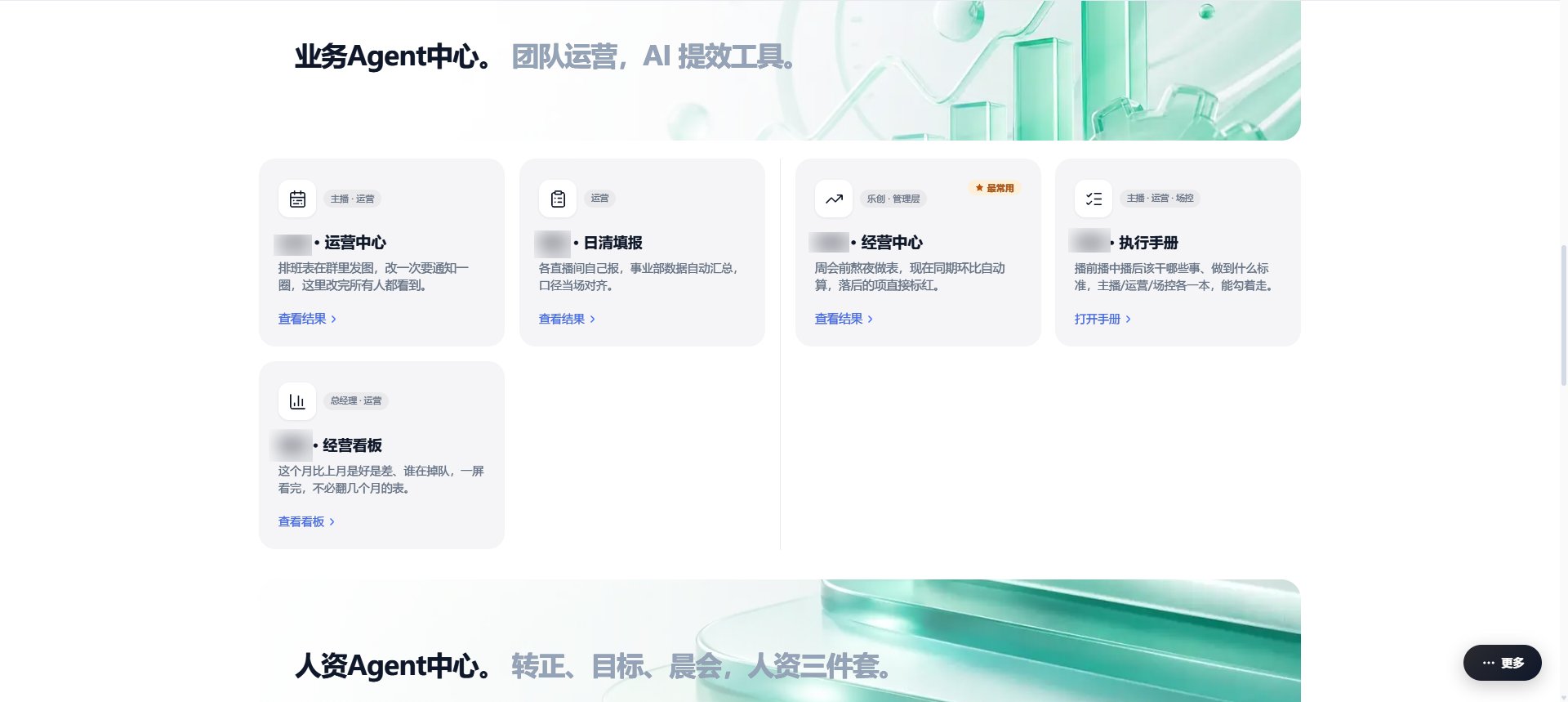Image resolution: width=1568 pixels, height=702 pixels.
Task: Open the 查看看板 link
Action: [306, 521]
